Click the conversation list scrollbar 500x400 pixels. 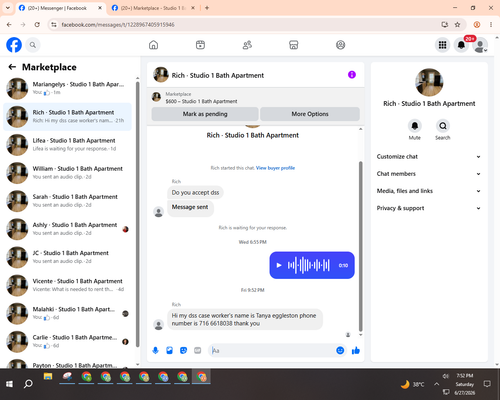(137, 213)
